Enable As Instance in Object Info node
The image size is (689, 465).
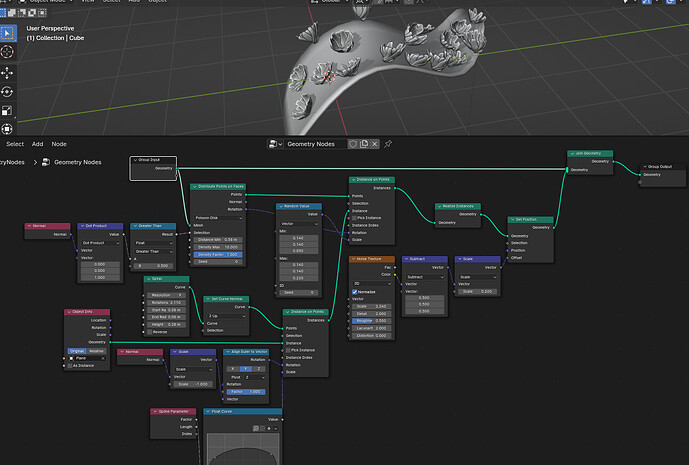pyautogui.click(x=70, y=366)
